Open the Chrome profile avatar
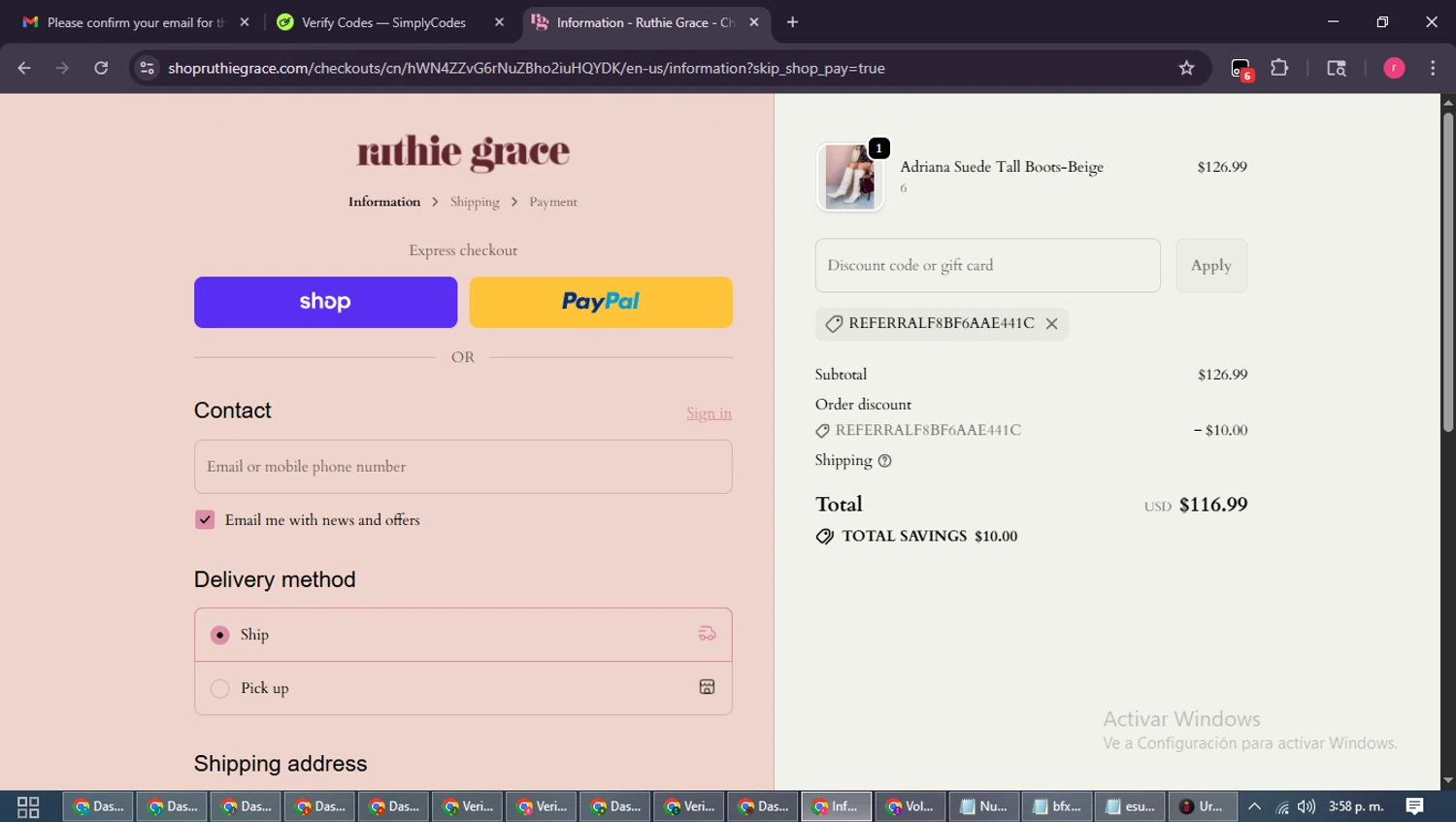 point(1394,68)
